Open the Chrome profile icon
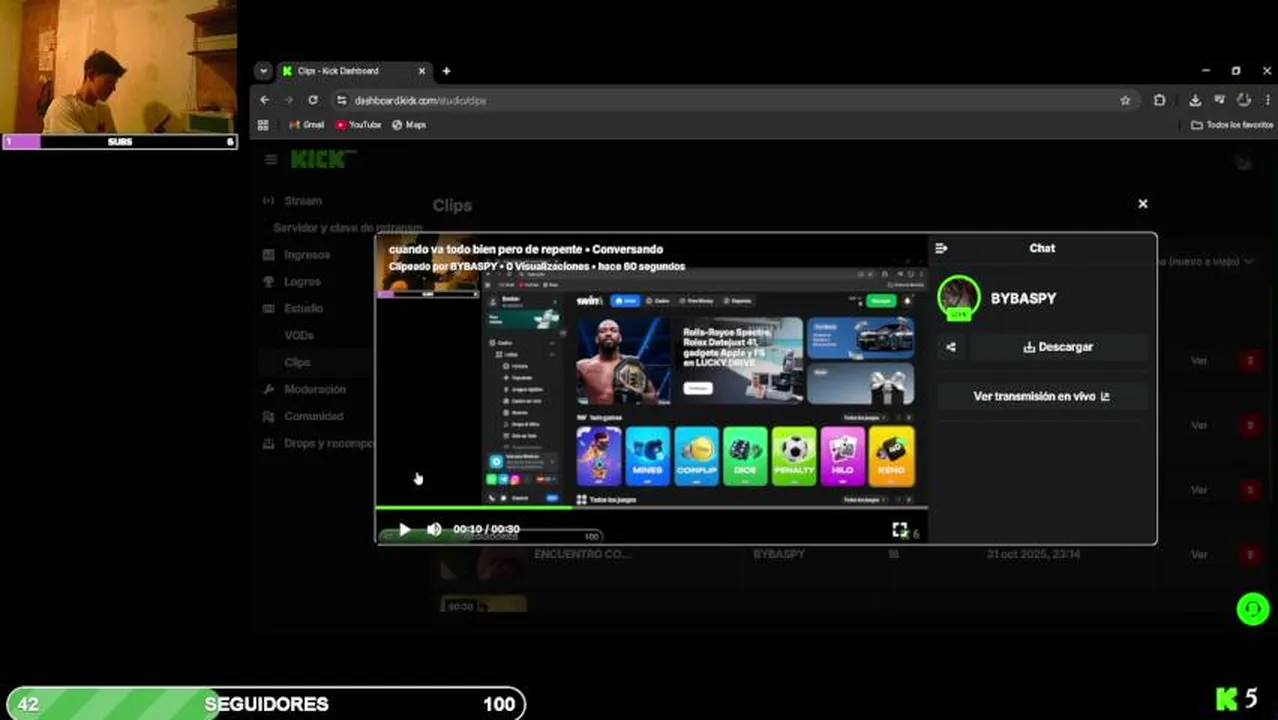This screenshot has height=720, width=1278. (1244, 100)
